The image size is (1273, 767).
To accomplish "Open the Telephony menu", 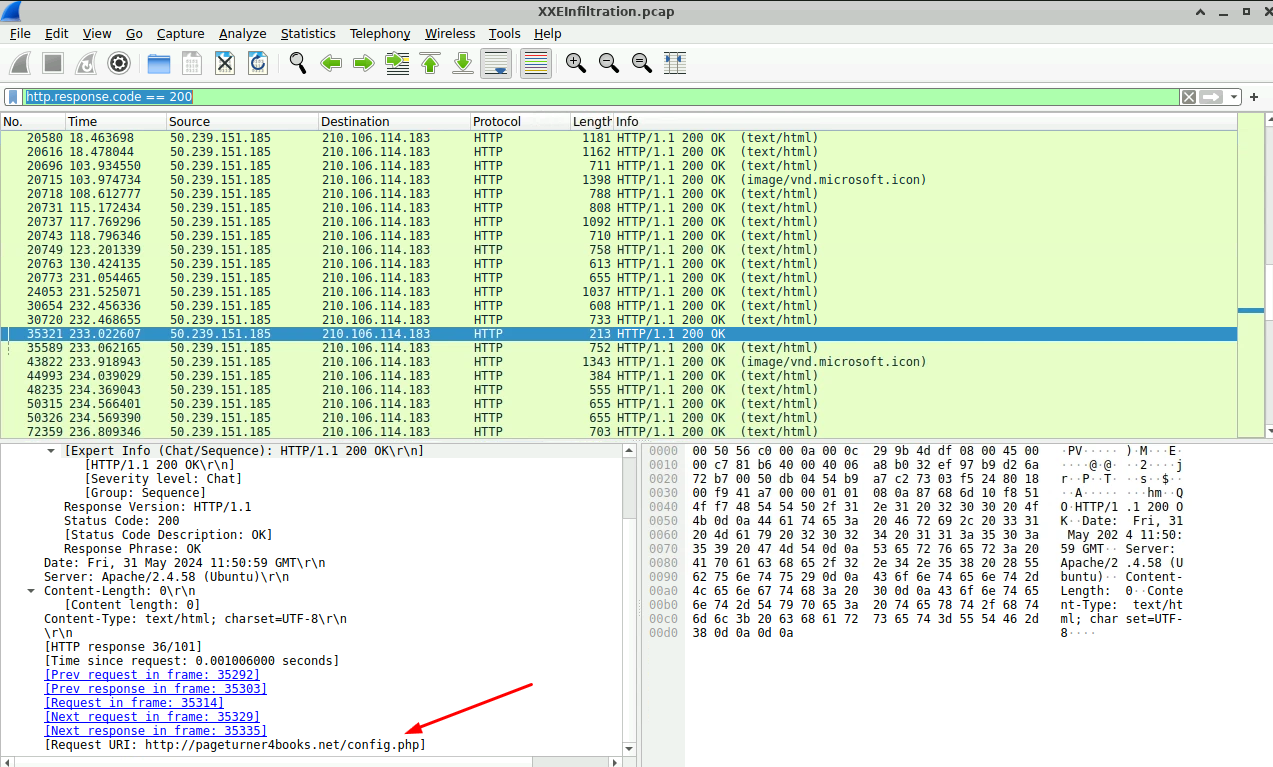I will pos(380,33).
